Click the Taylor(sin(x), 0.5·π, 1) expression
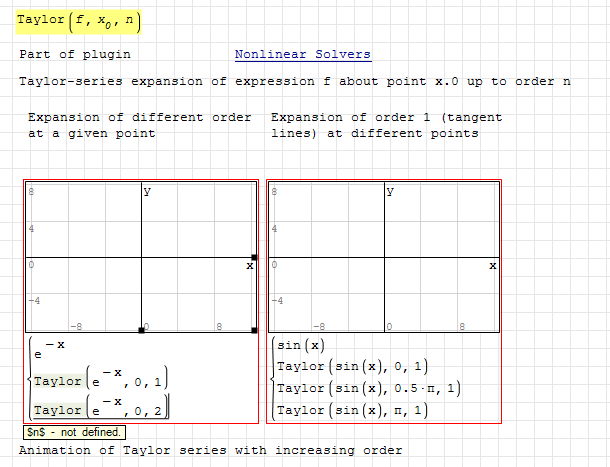Screen dimensions: 610x467 tap(367, 388)
